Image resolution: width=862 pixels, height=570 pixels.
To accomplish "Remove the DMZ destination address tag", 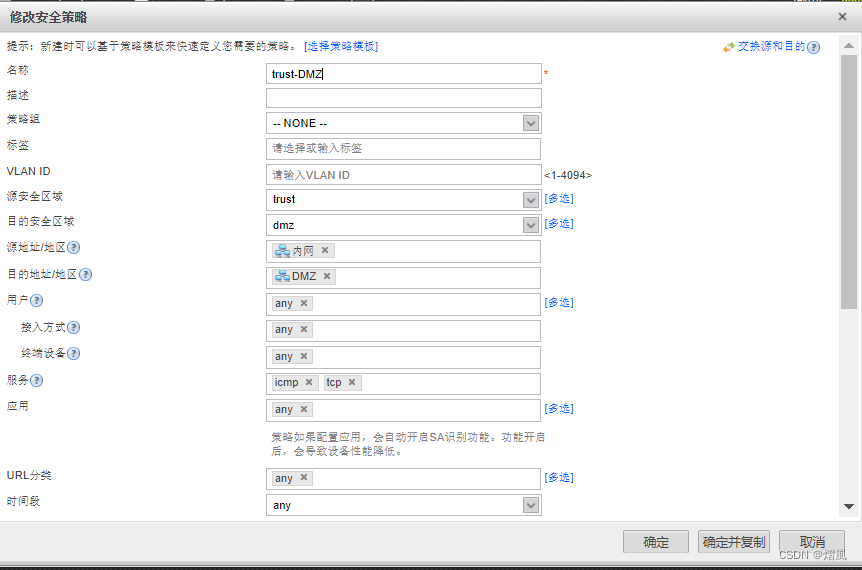I will [x=327, y=277].
